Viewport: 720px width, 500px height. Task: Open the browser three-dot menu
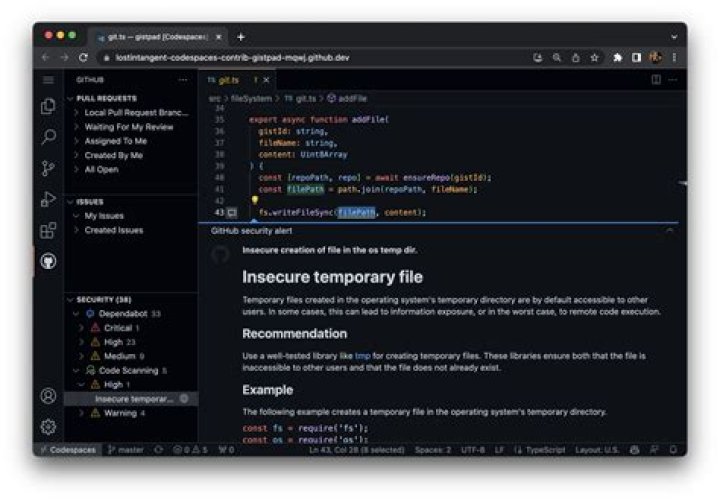(x=674, y=57)
